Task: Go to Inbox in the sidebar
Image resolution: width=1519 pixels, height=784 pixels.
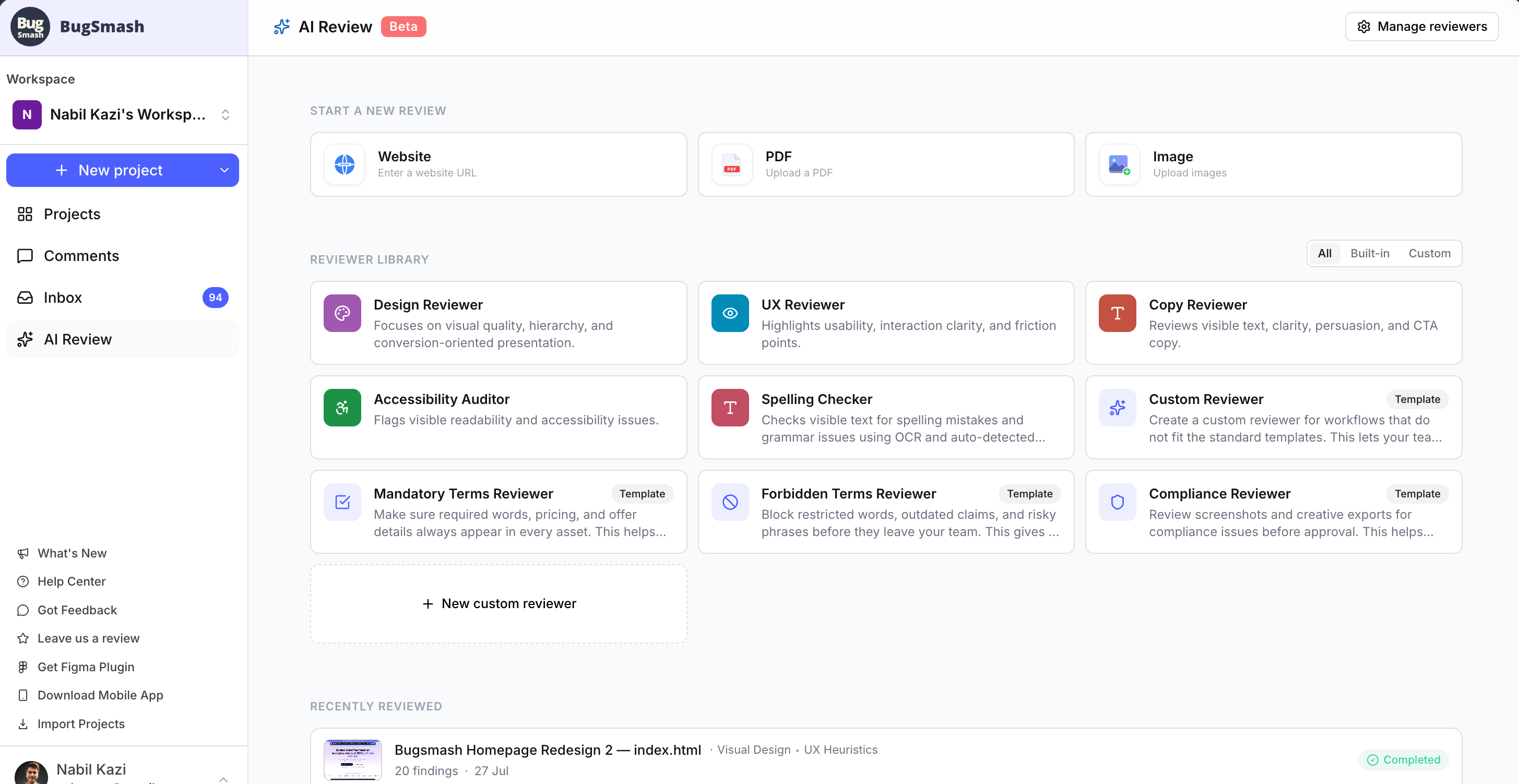Action: click(x=123, y=298)
